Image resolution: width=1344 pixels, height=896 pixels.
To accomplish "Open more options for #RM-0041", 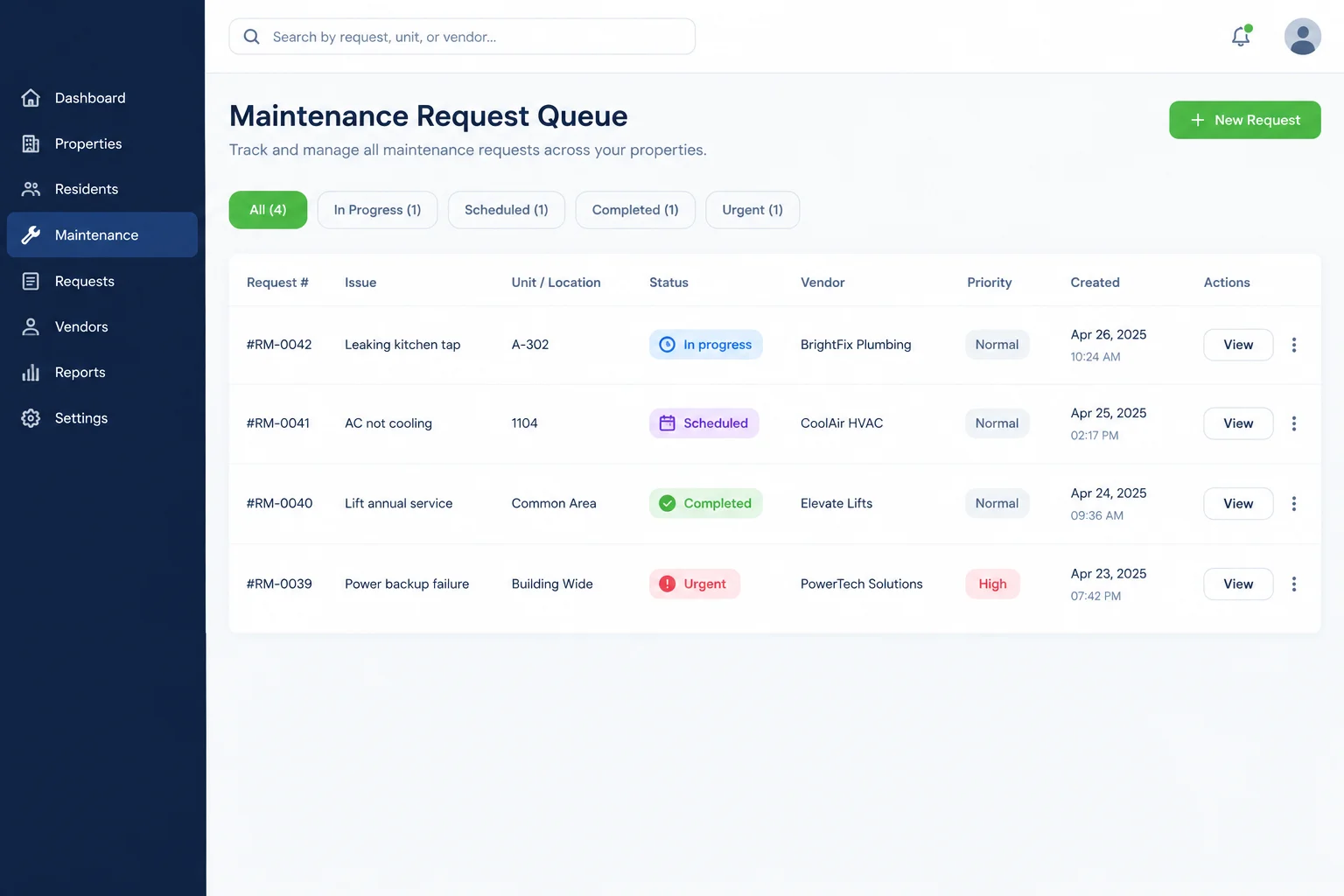I will click(x=1294, y=423).
